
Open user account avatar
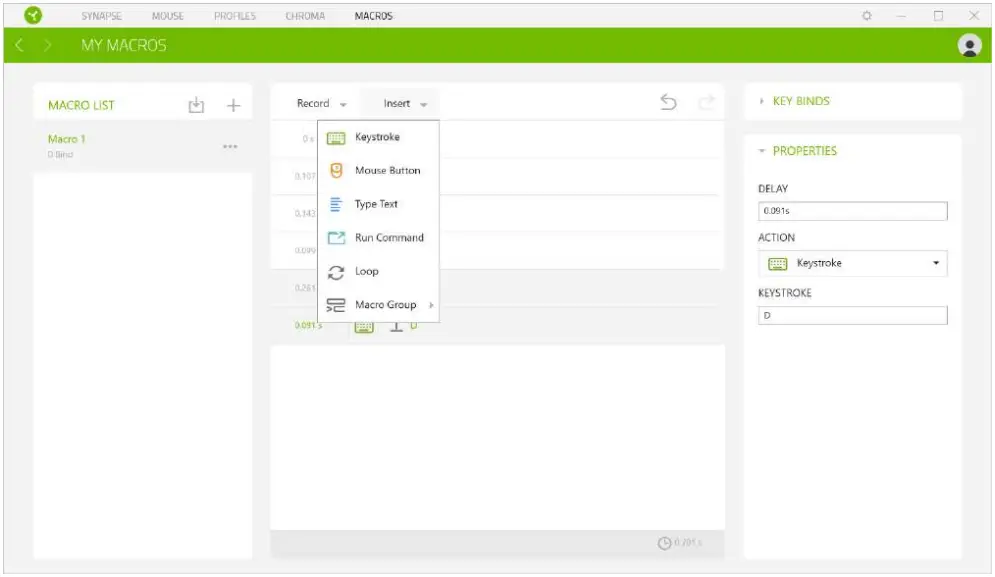click(969, 45)
